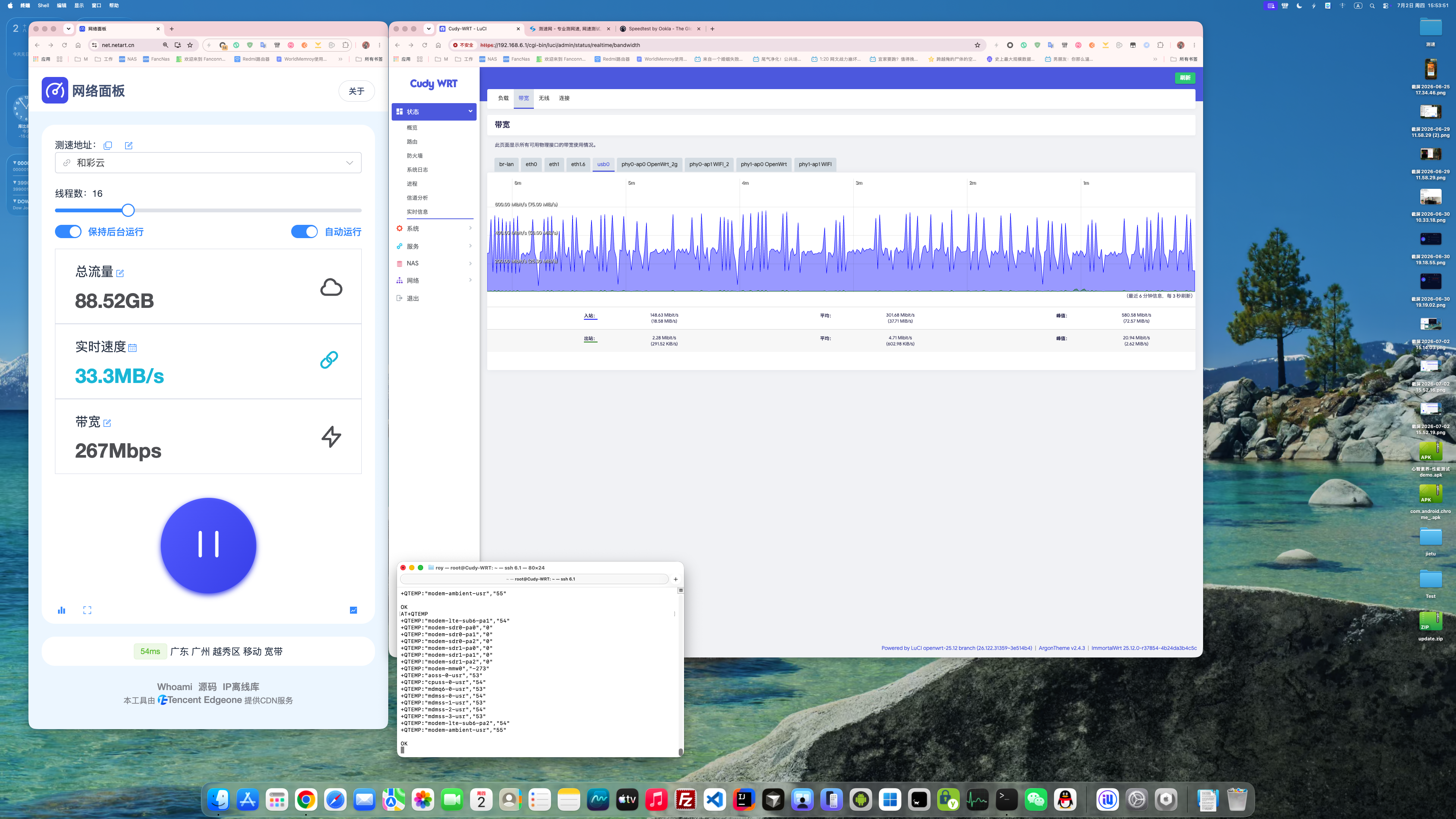Switch to the 连接 tab
1456x819 pixels.
point(564,98)
